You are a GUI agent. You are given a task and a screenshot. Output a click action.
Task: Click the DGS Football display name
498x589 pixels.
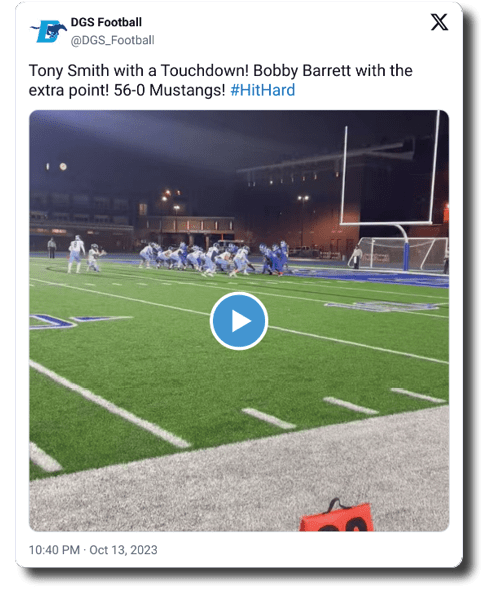click(106, 22)
